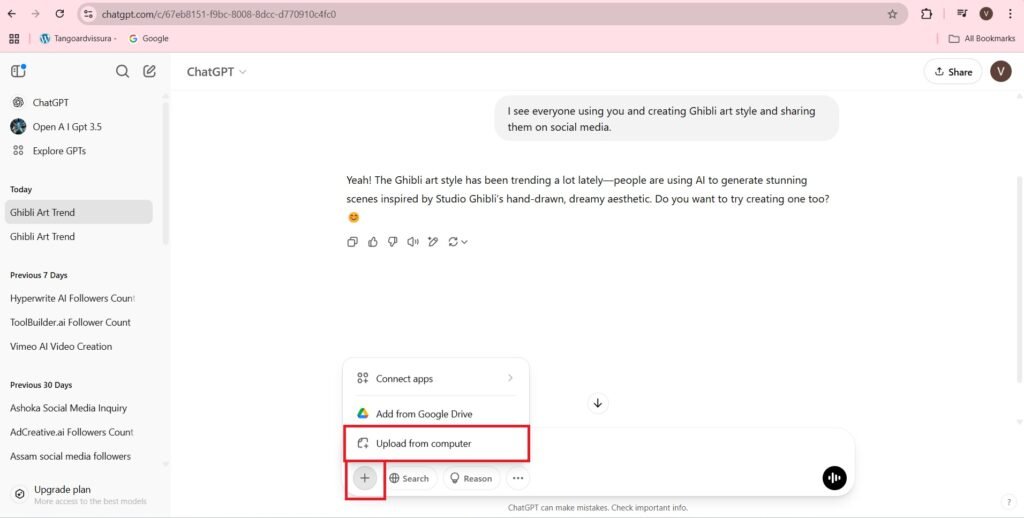This screenshot has height=518, width=1024.
Task: Open the browser extensions puzzle icon
Action: coord(926,14)
